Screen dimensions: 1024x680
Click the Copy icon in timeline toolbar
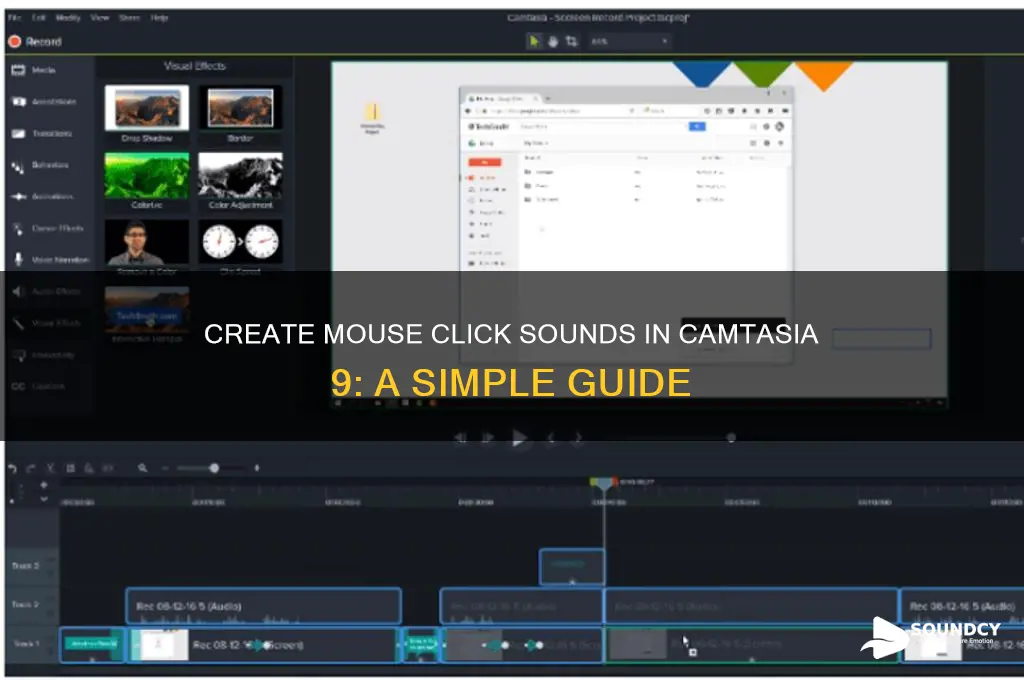tap(70, 468)
